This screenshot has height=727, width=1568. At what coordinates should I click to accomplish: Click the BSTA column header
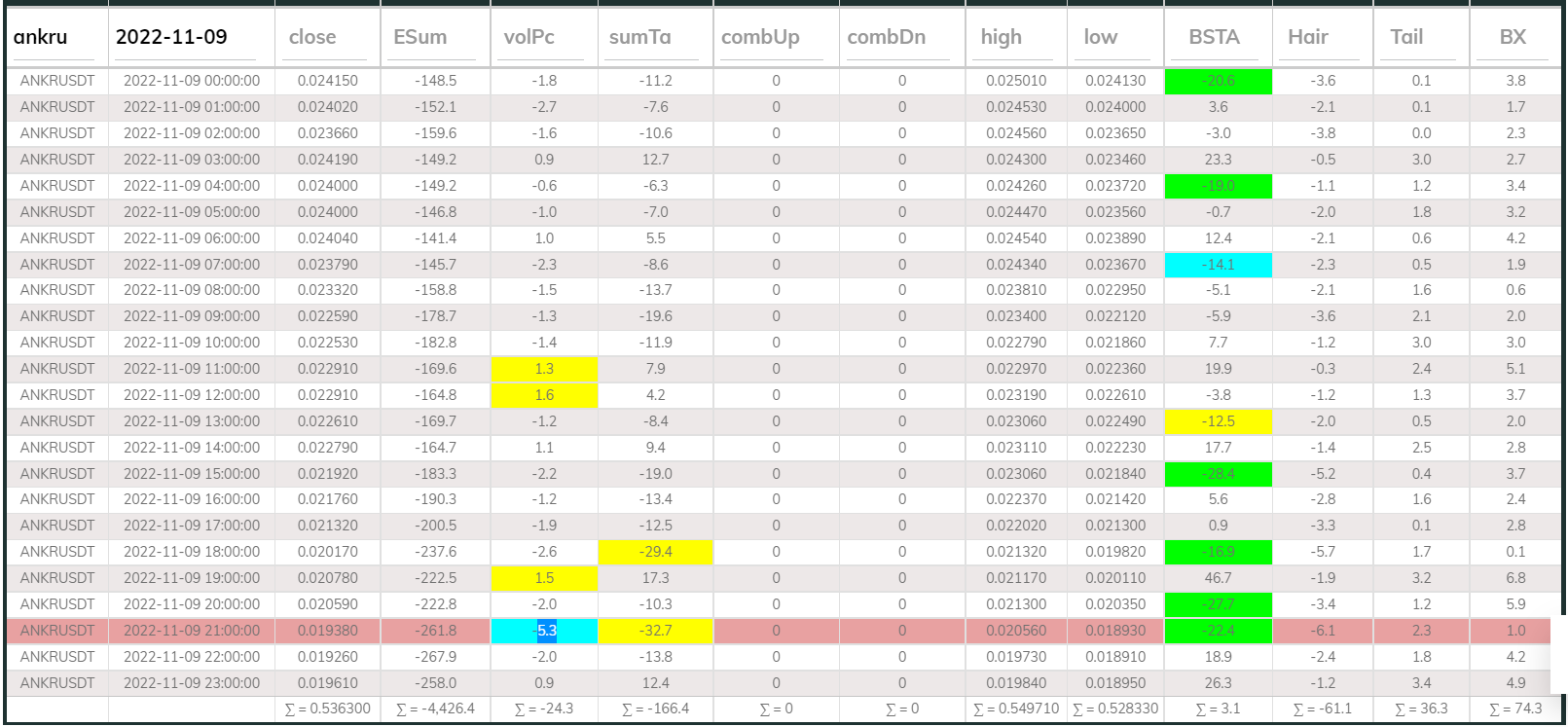point(1215,37)
